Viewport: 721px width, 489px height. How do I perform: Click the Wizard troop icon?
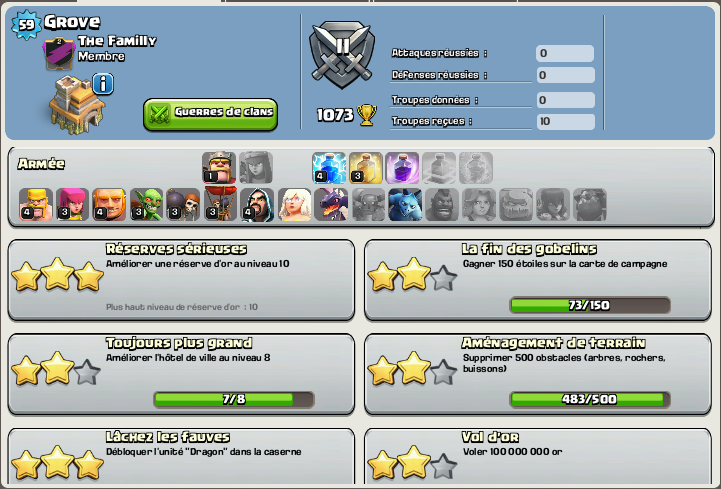click(257, 204)
